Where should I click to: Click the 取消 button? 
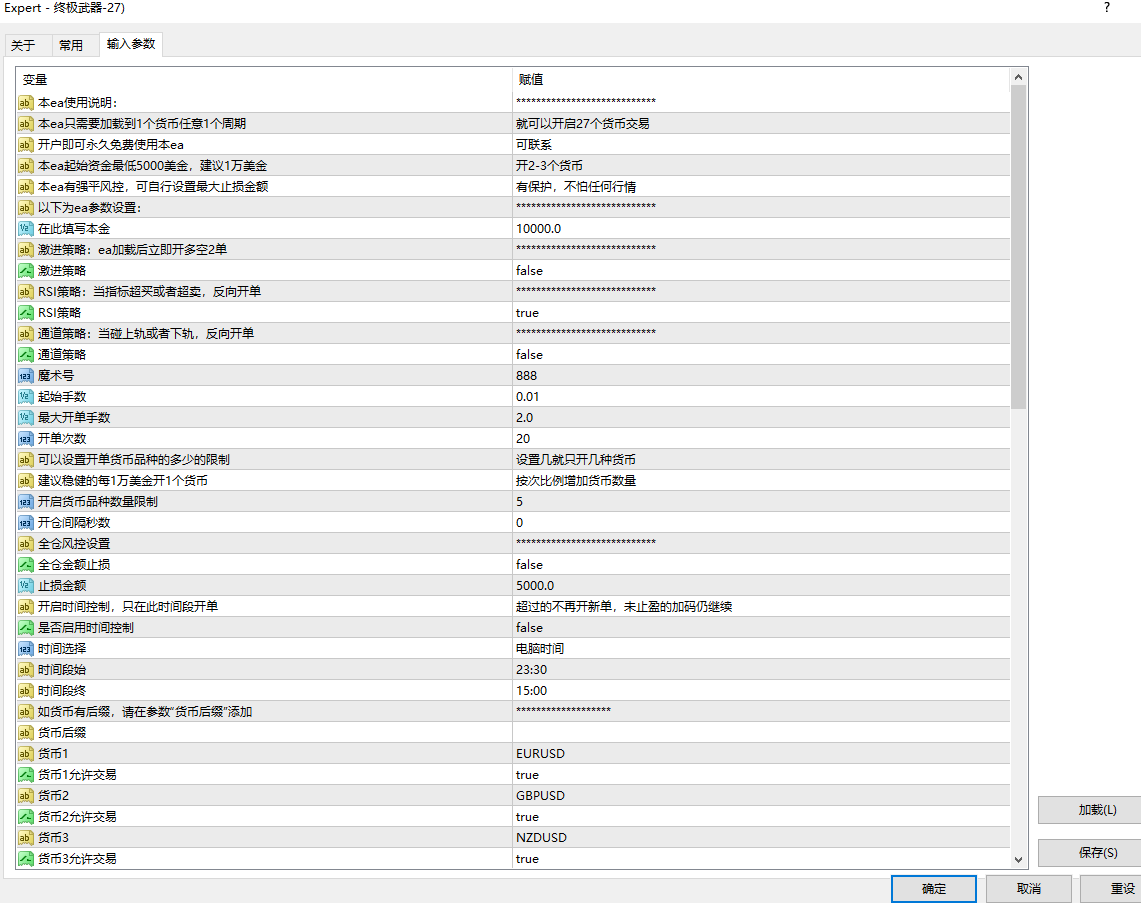click(1028, 888)
